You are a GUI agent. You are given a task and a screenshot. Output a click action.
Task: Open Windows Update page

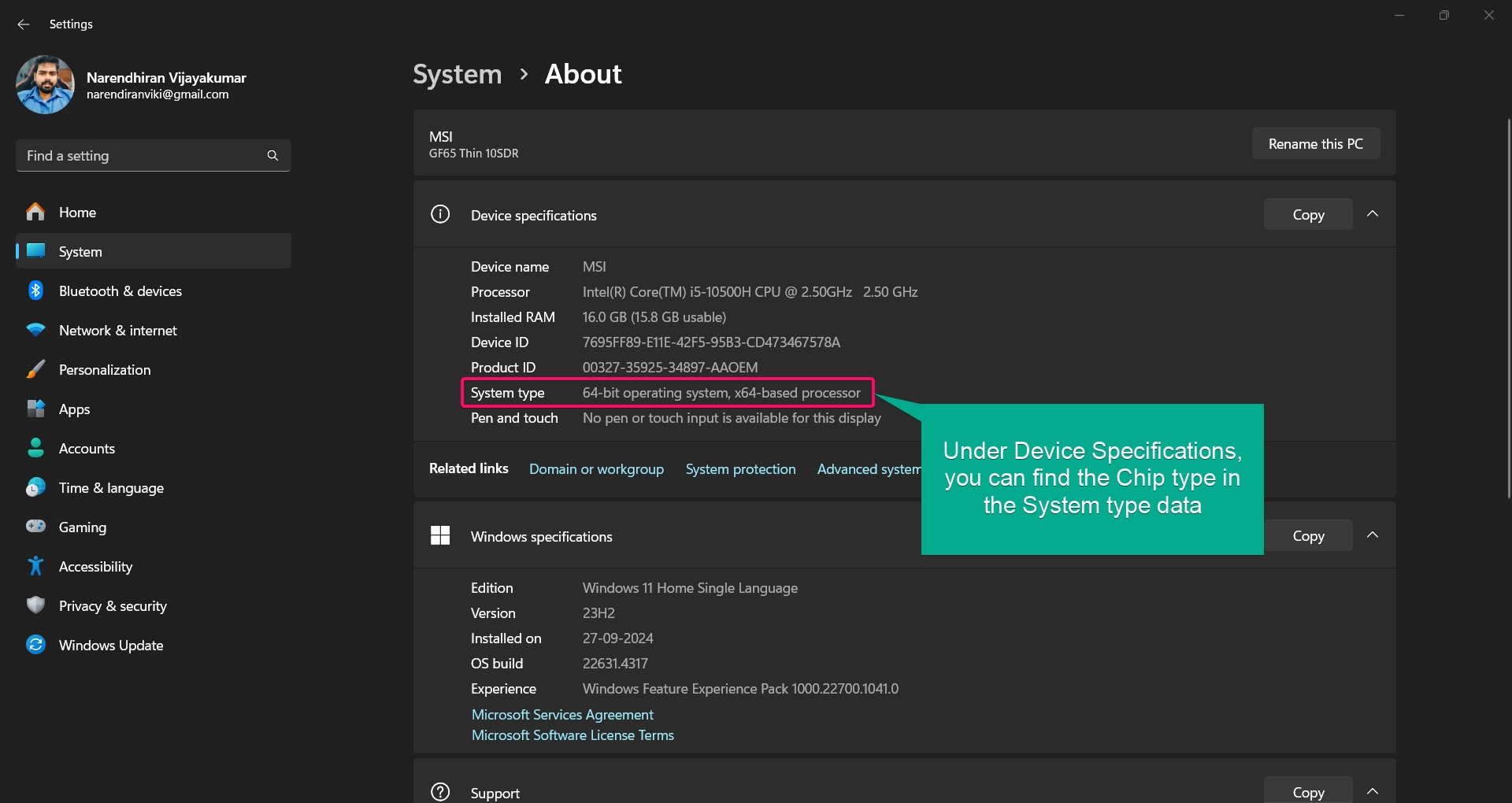click(x=154, y=645)
